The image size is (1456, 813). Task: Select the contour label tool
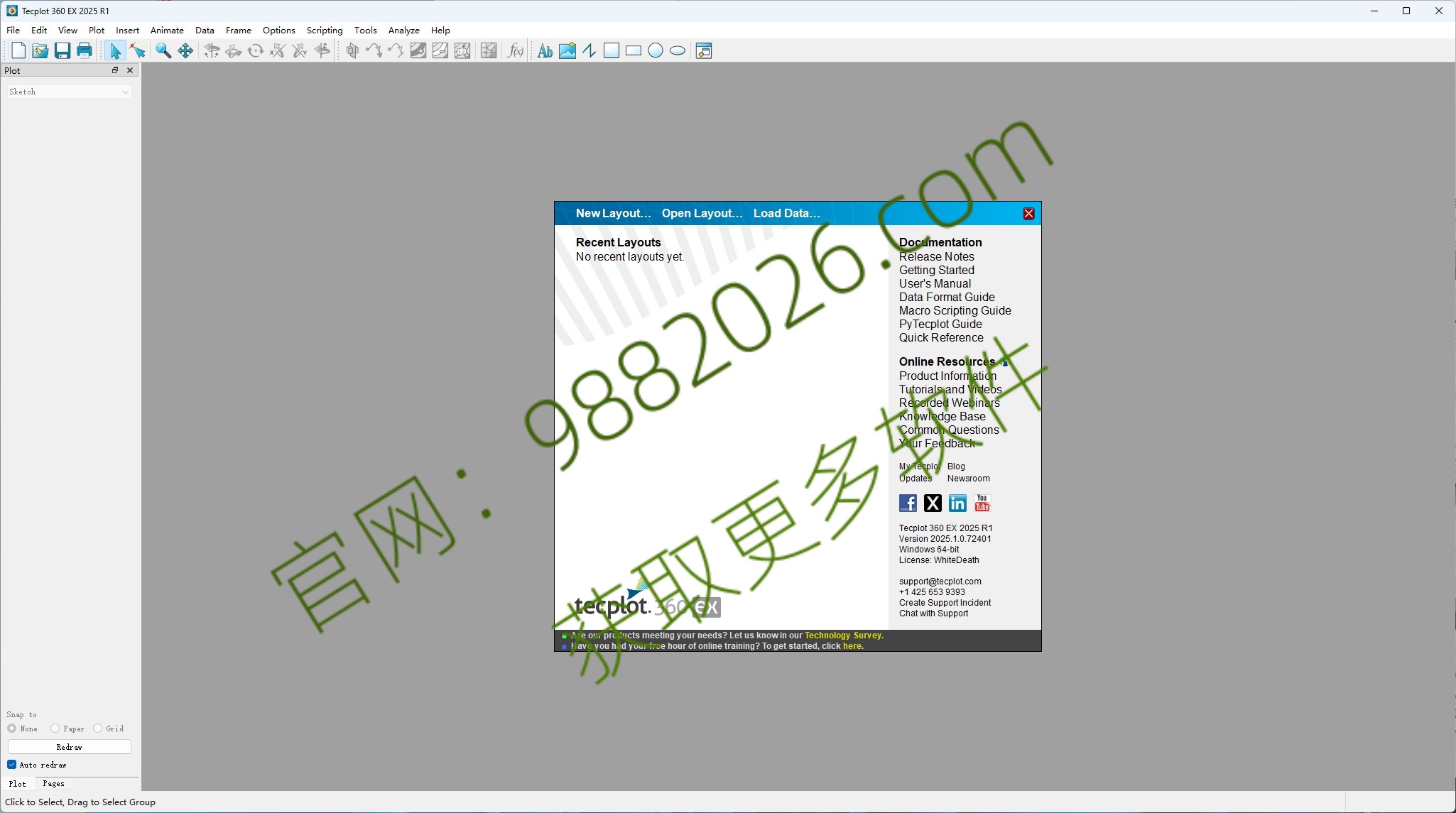coord(462,50)
